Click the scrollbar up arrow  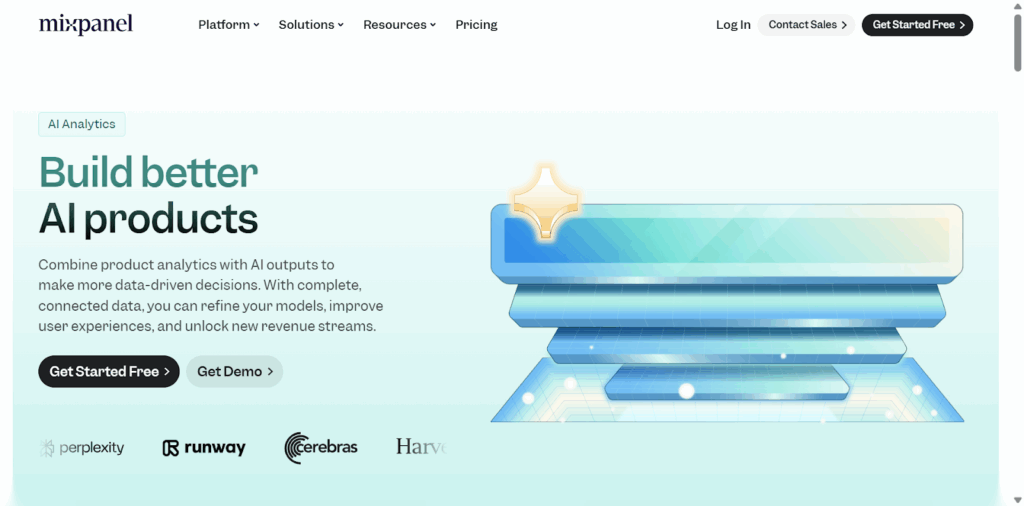(1017, 6)
